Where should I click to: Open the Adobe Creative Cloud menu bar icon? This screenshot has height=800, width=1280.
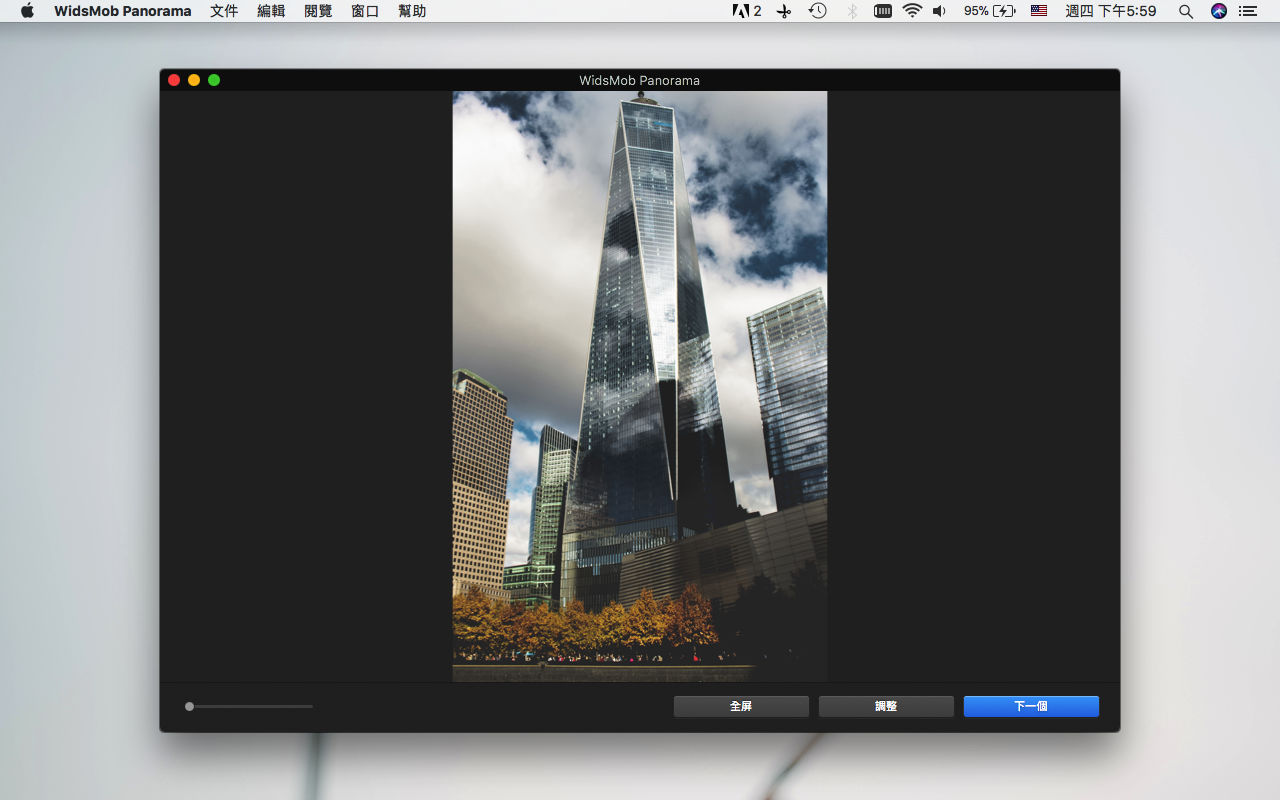[747, 11]
